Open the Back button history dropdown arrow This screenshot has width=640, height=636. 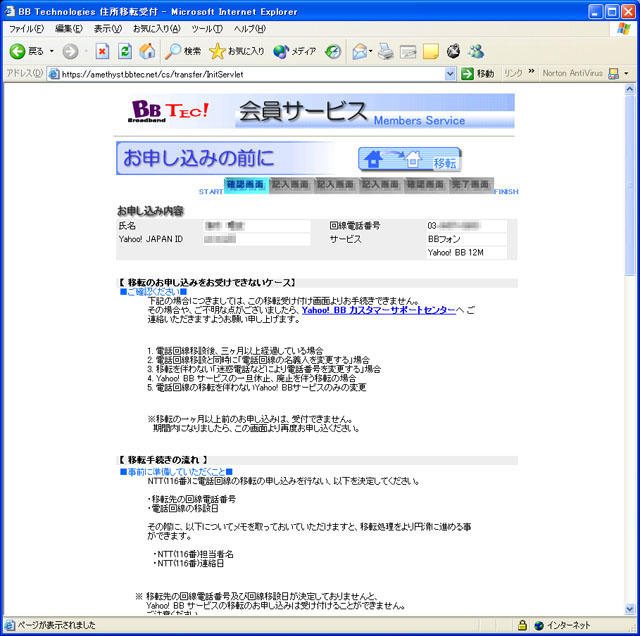[x=52, y=51]
